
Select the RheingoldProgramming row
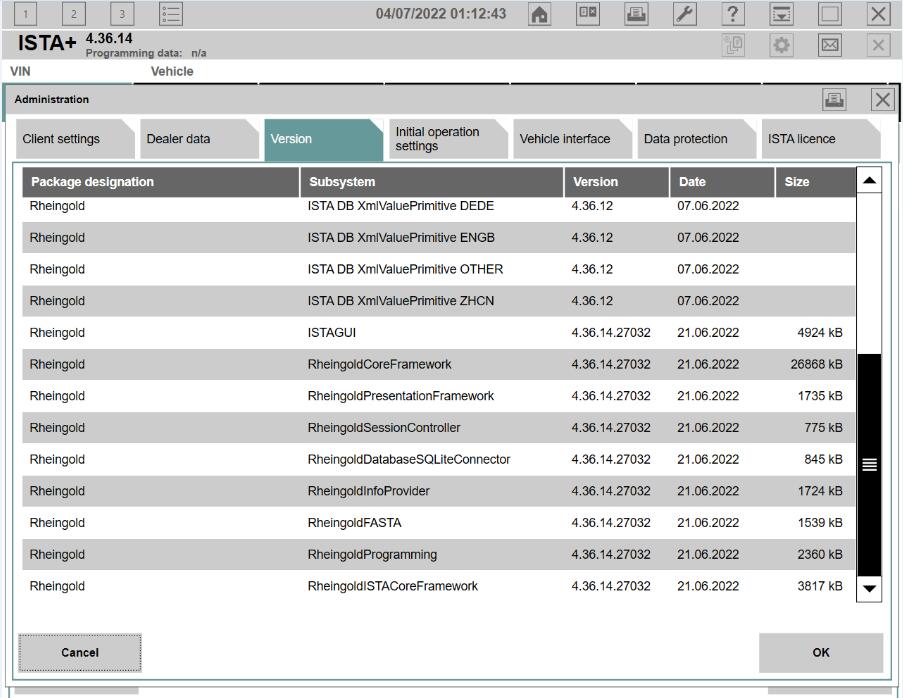click(439, 554)
